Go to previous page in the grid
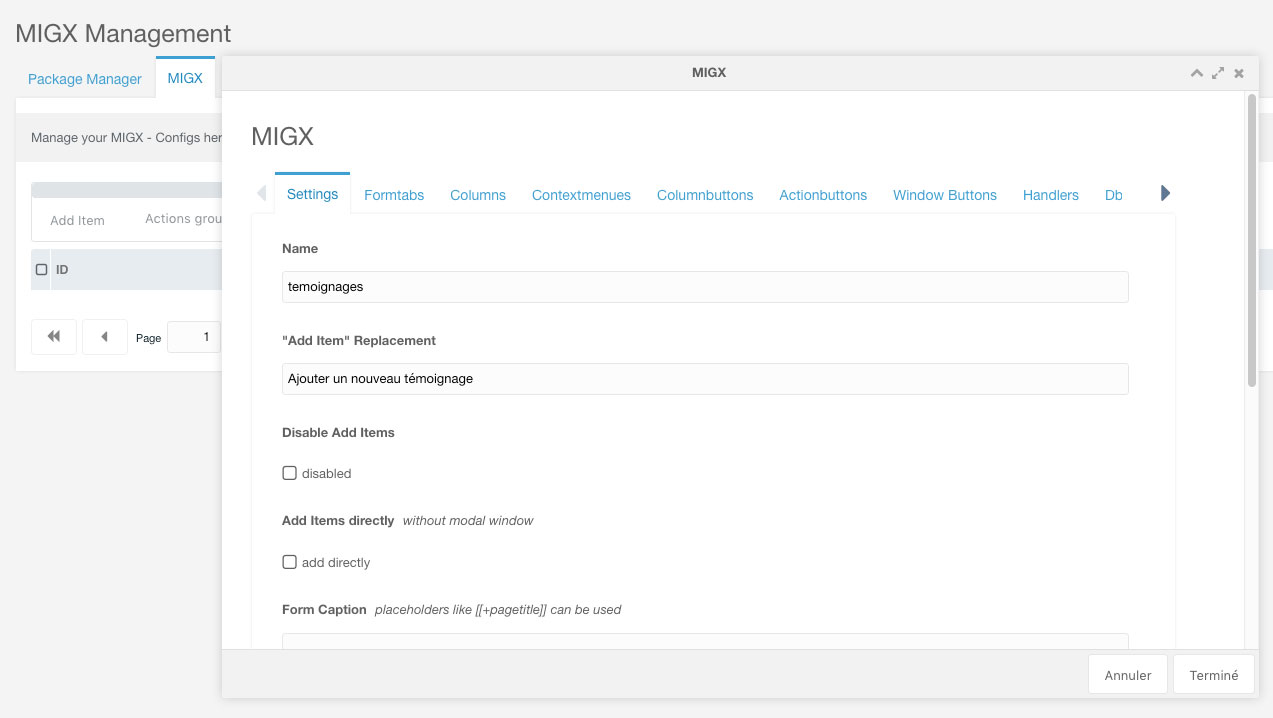1273x718 pixels. [105, 337]
